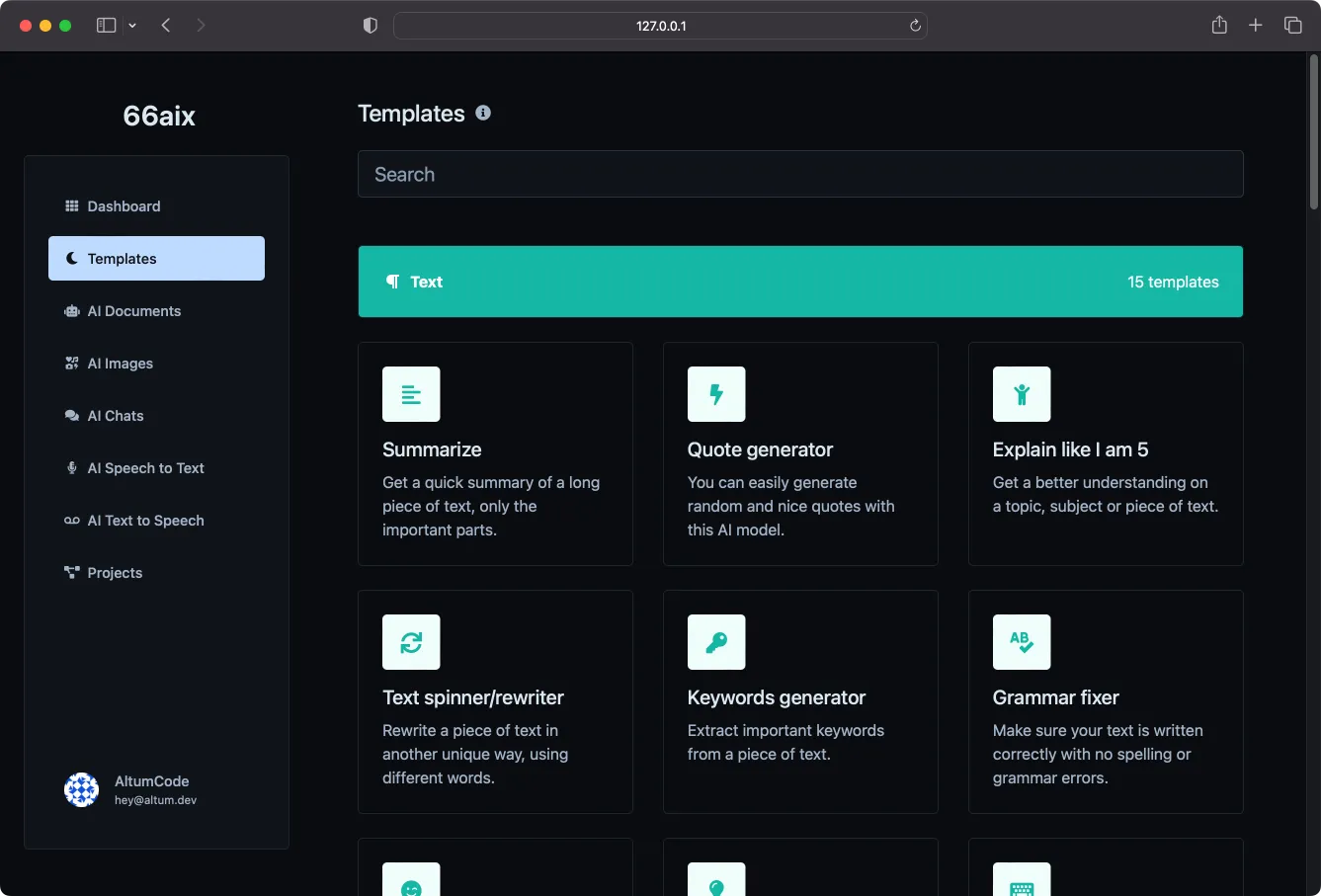Open the browser sidebar dropdown chevron

click(132, 26)
